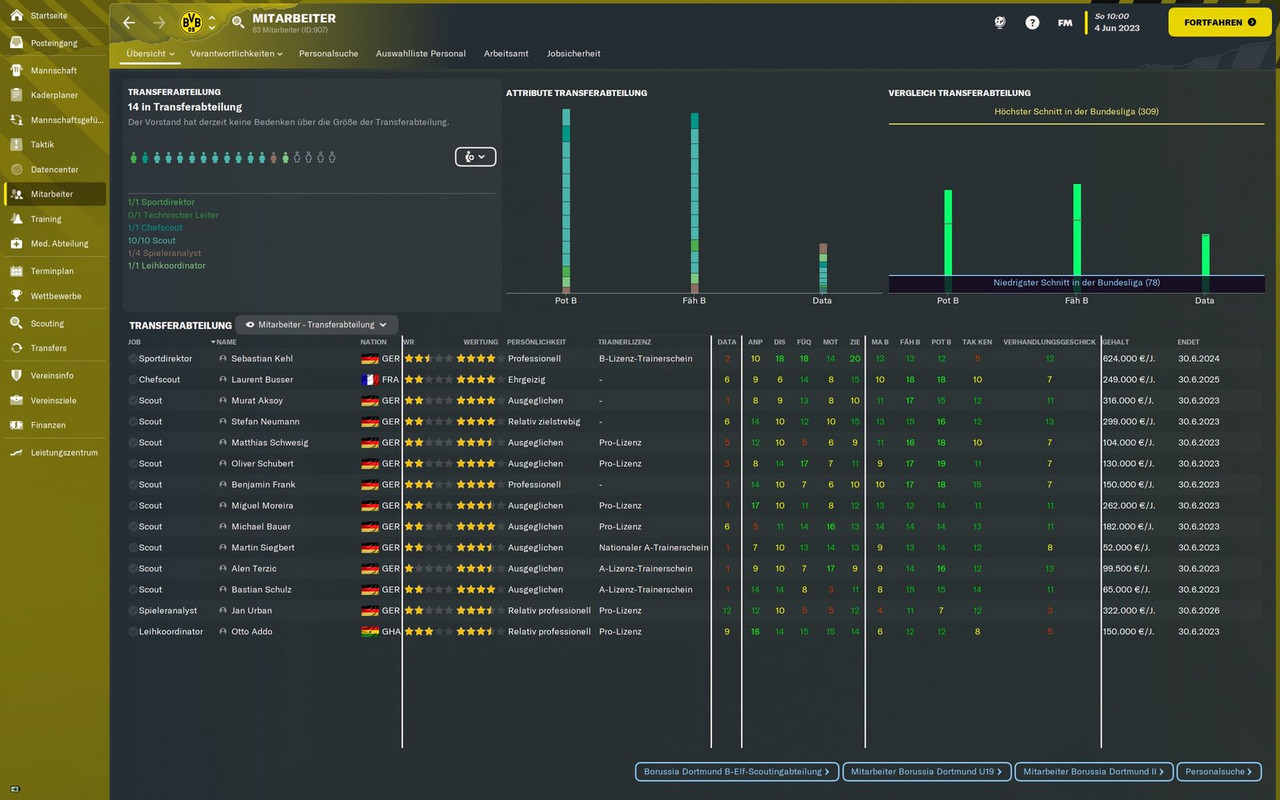This screenshot has height=800, width=1280.
Task: Click the 1/1 Sportdirektor staffing line
Action: (161, 202)
